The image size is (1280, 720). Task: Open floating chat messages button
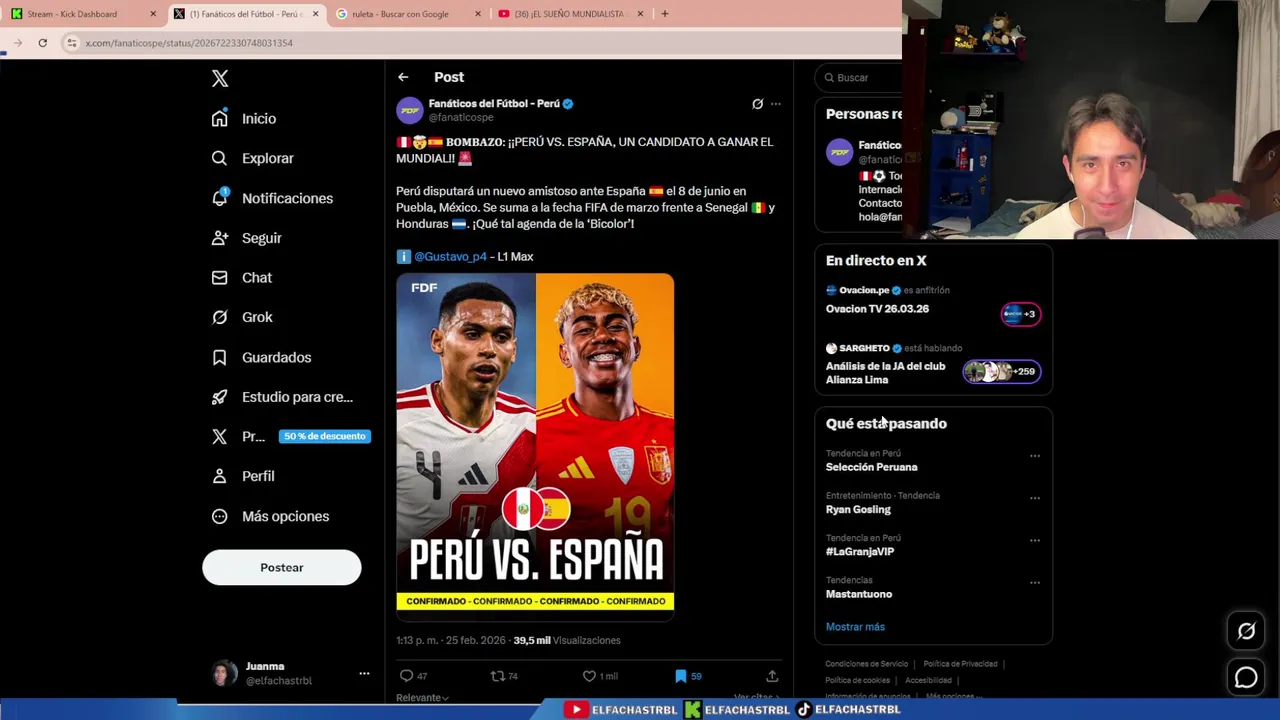(x=1246, y=678)
